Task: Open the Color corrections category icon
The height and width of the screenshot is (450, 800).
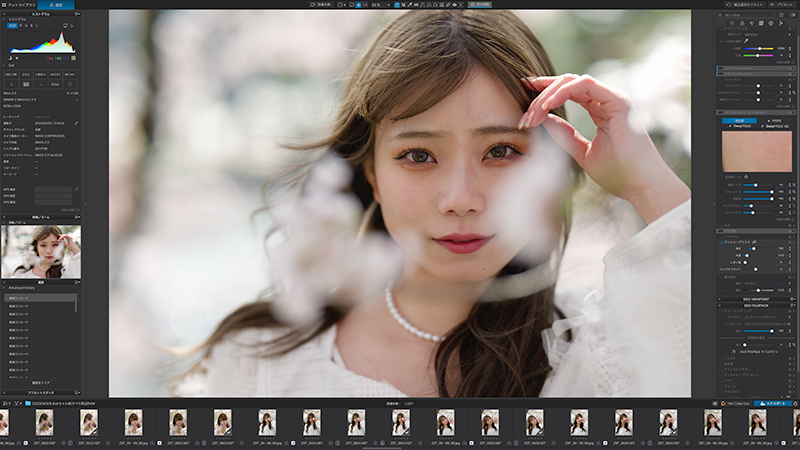Action: point(742,23)
